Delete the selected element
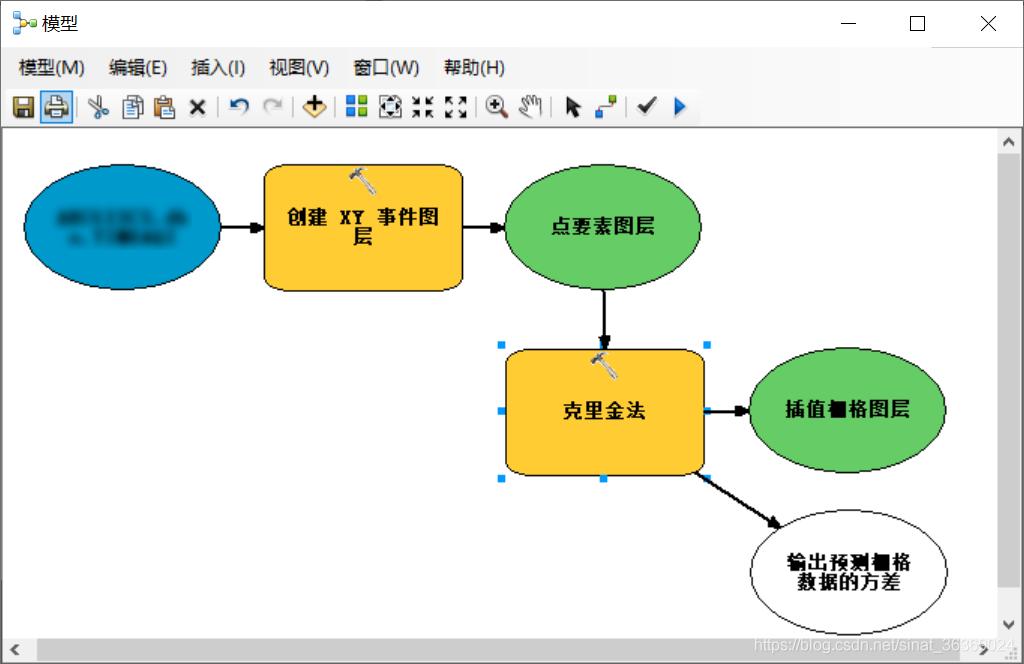This screenshot has height=664, width=1024. 196,106
